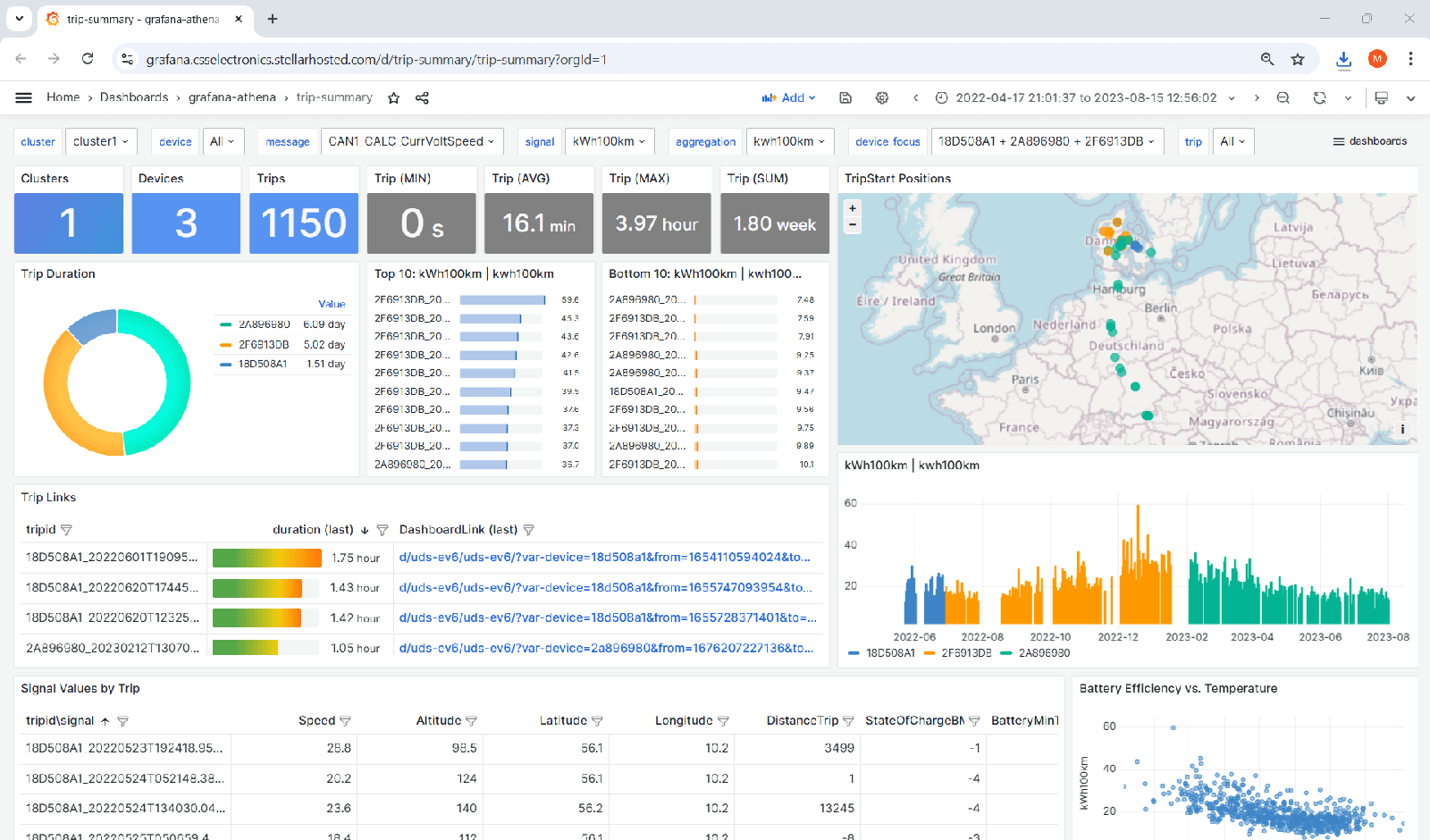
Task: Open the dashboards links menu
Action: (1370, 141)
